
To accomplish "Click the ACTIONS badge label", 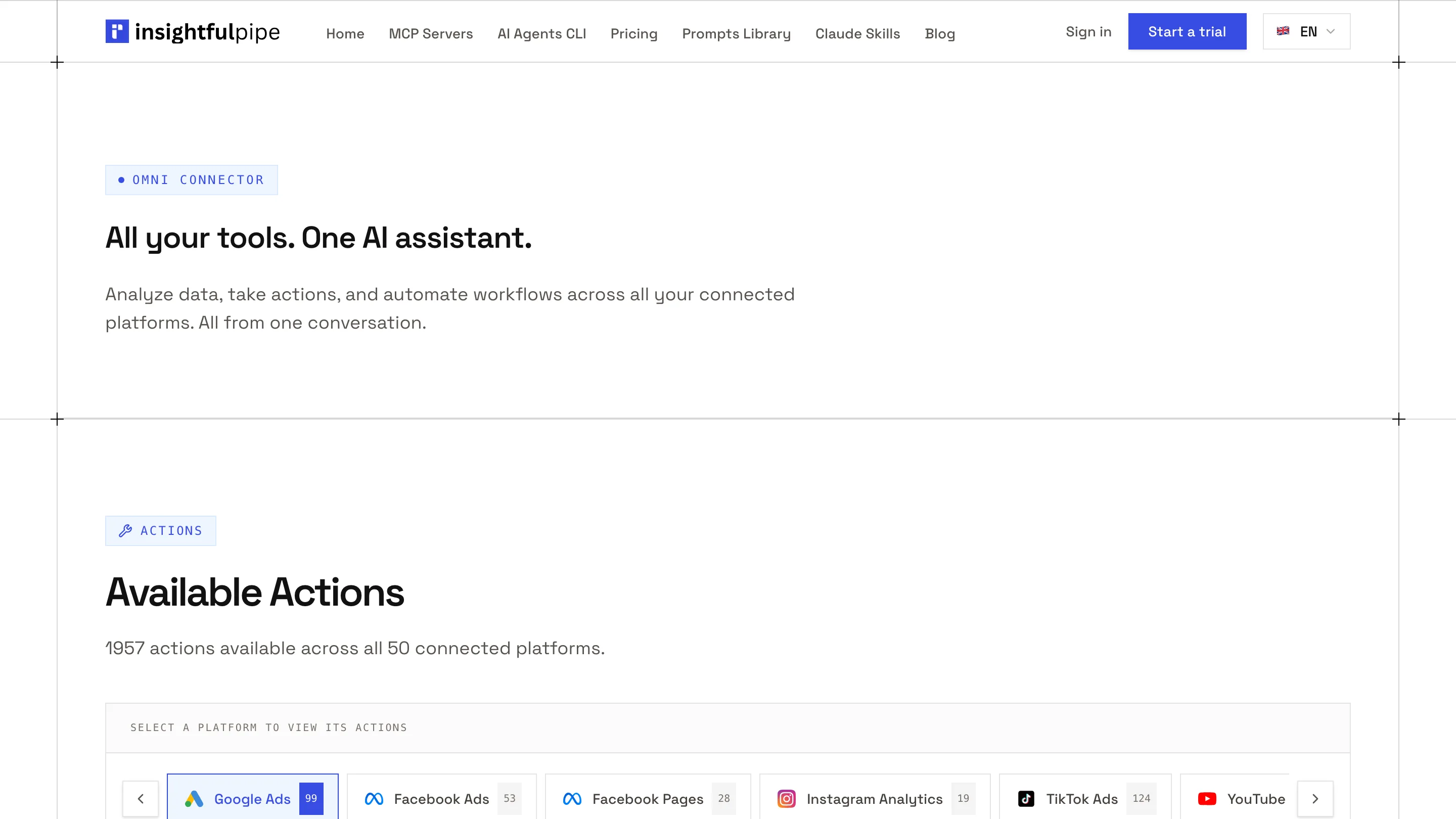I will 171,531.
